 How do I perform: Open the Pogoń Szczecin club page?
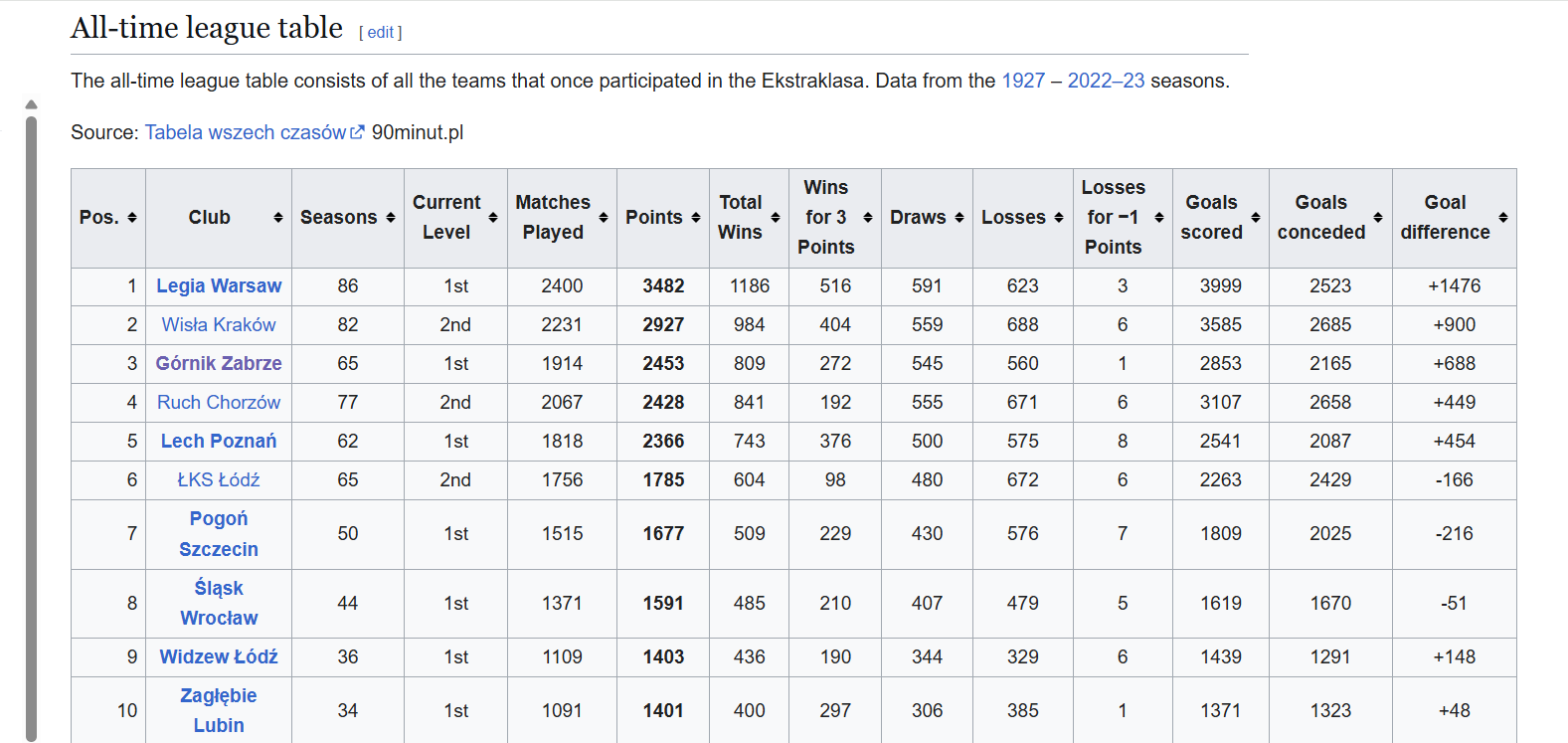tap(219, 534)
